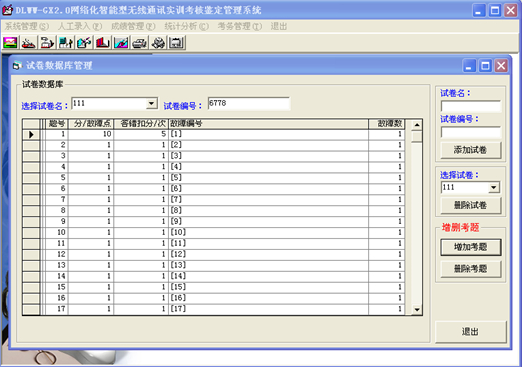This screenshot has width=522, height=367.
Task: Click the gray printer toolbar icon
Action: click(x=140, y=43)
